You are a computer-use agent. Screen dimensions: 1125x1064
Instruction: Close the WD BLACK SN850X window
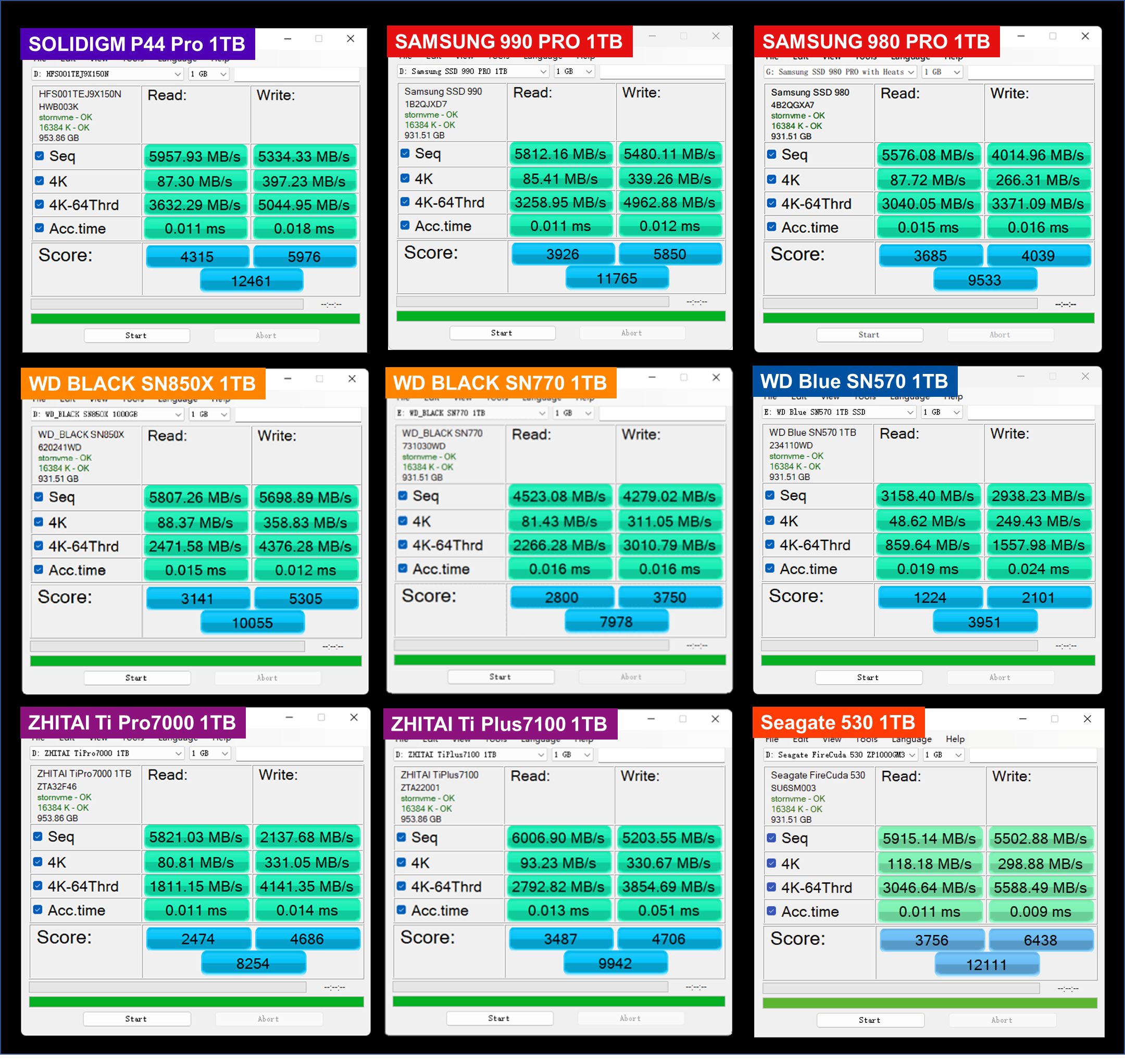352,378
